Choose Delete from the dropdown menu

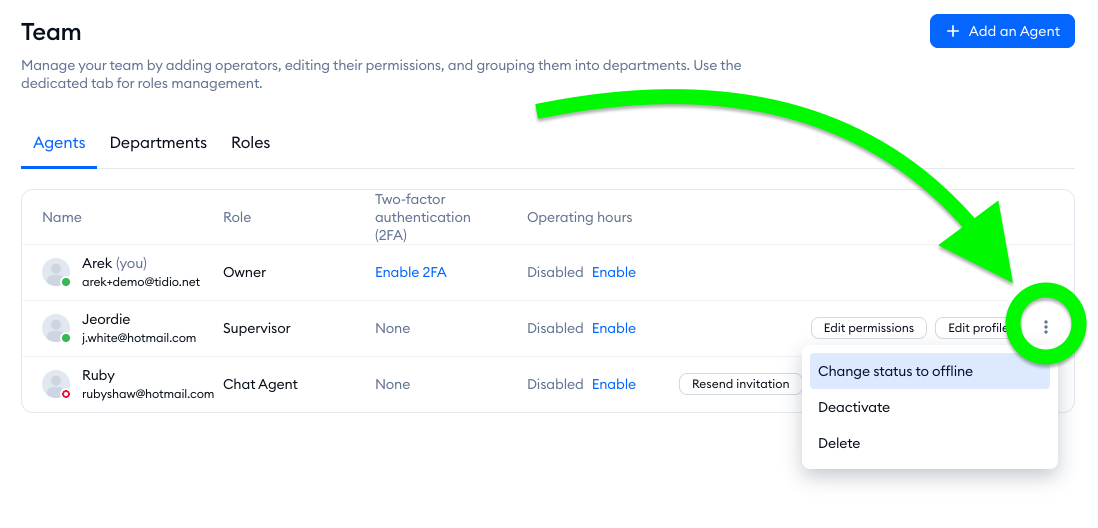[839, 443]
